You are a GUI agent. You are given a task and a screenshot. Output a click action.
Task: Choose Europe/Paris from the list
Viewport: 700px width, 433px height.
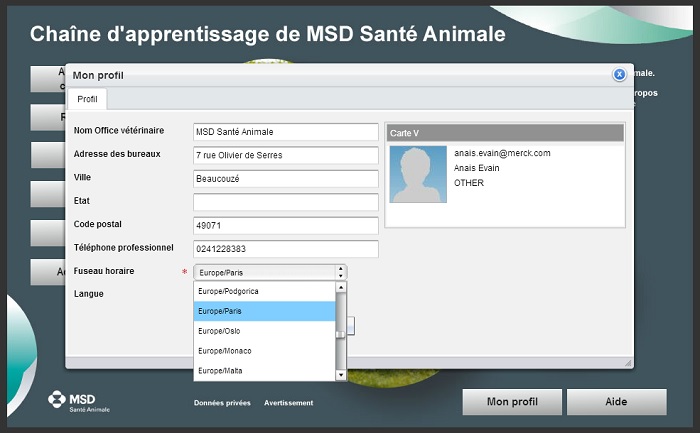[x=264, y=311]
